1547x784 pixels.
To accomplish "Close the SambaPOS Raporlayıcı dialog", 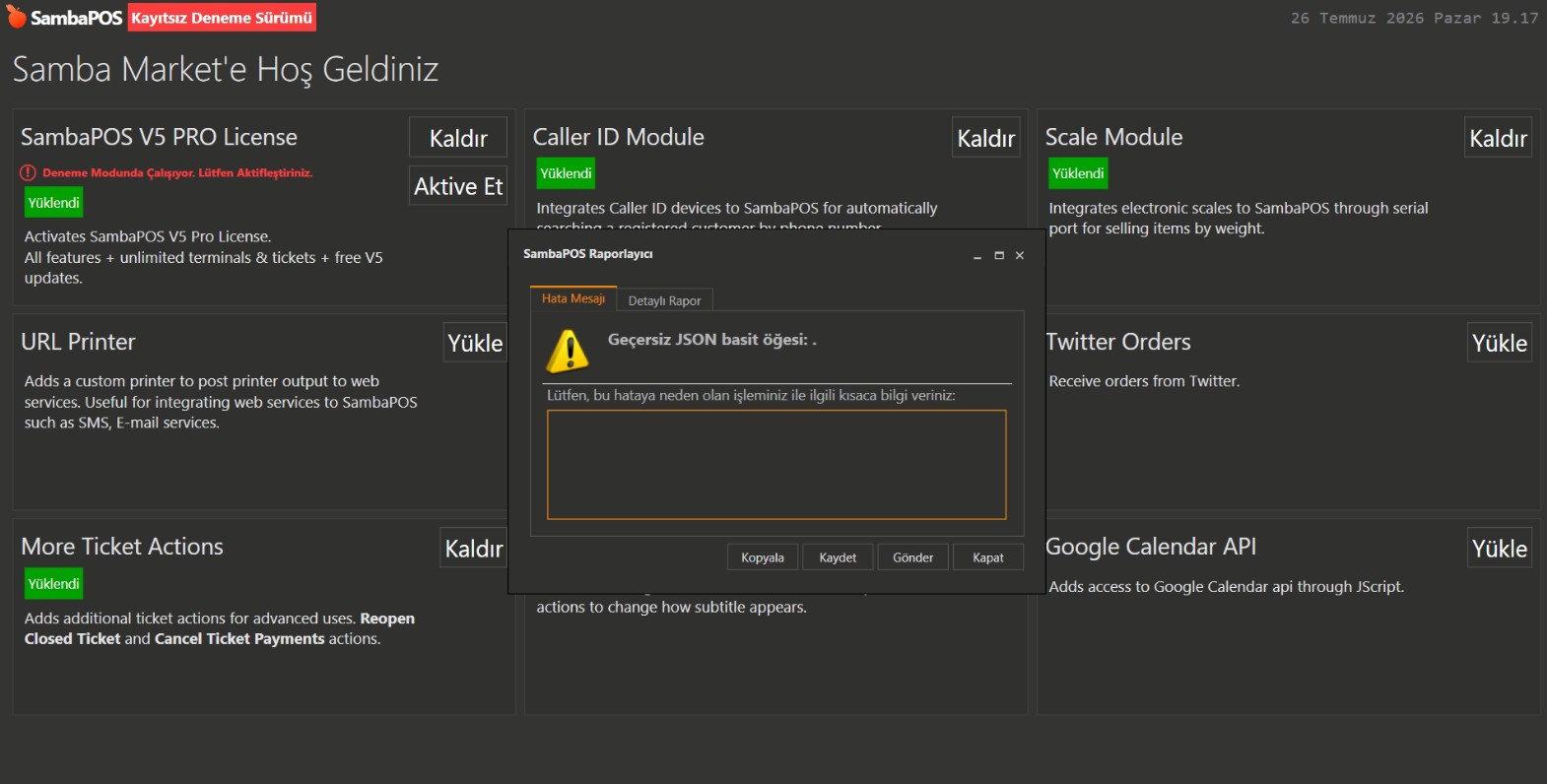I will coord(1020,255).
